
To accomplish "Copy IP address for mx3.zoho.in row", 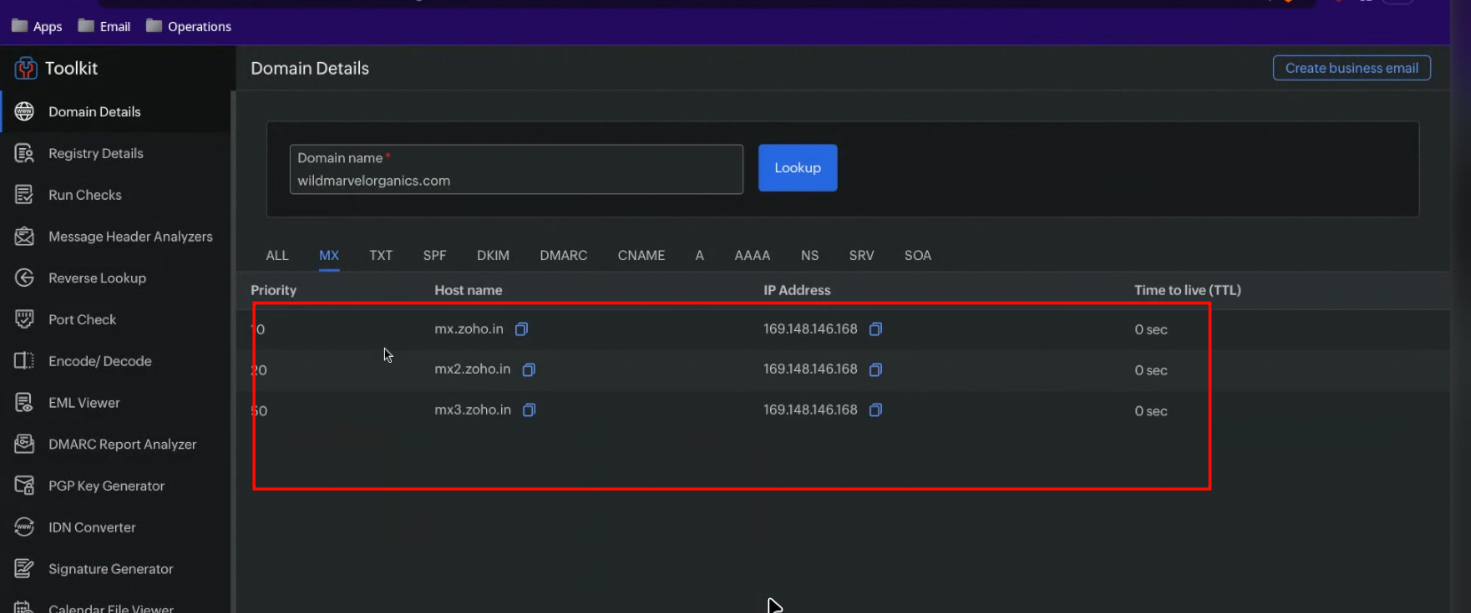I will tap(875, 410).
